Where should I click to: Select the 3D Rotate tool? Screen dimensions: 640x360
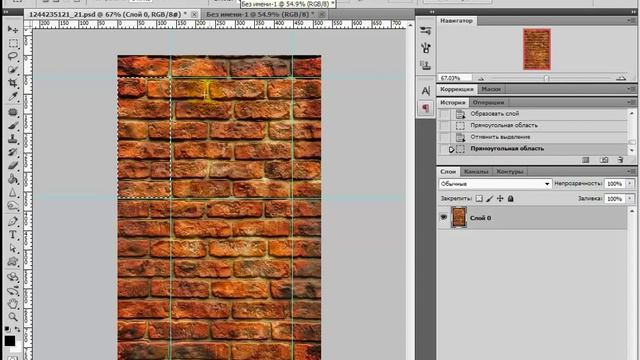tap(13, 277)
